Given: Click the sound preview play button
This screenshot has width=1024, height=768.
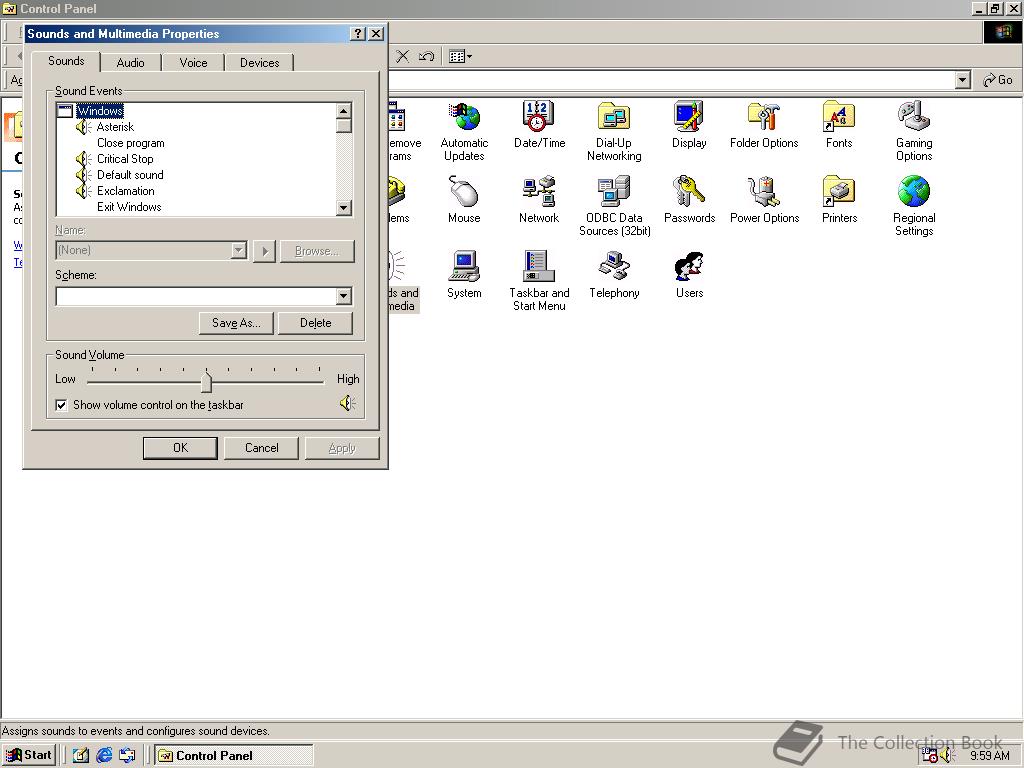Looking at the screenshot, I should coord(264,251).
